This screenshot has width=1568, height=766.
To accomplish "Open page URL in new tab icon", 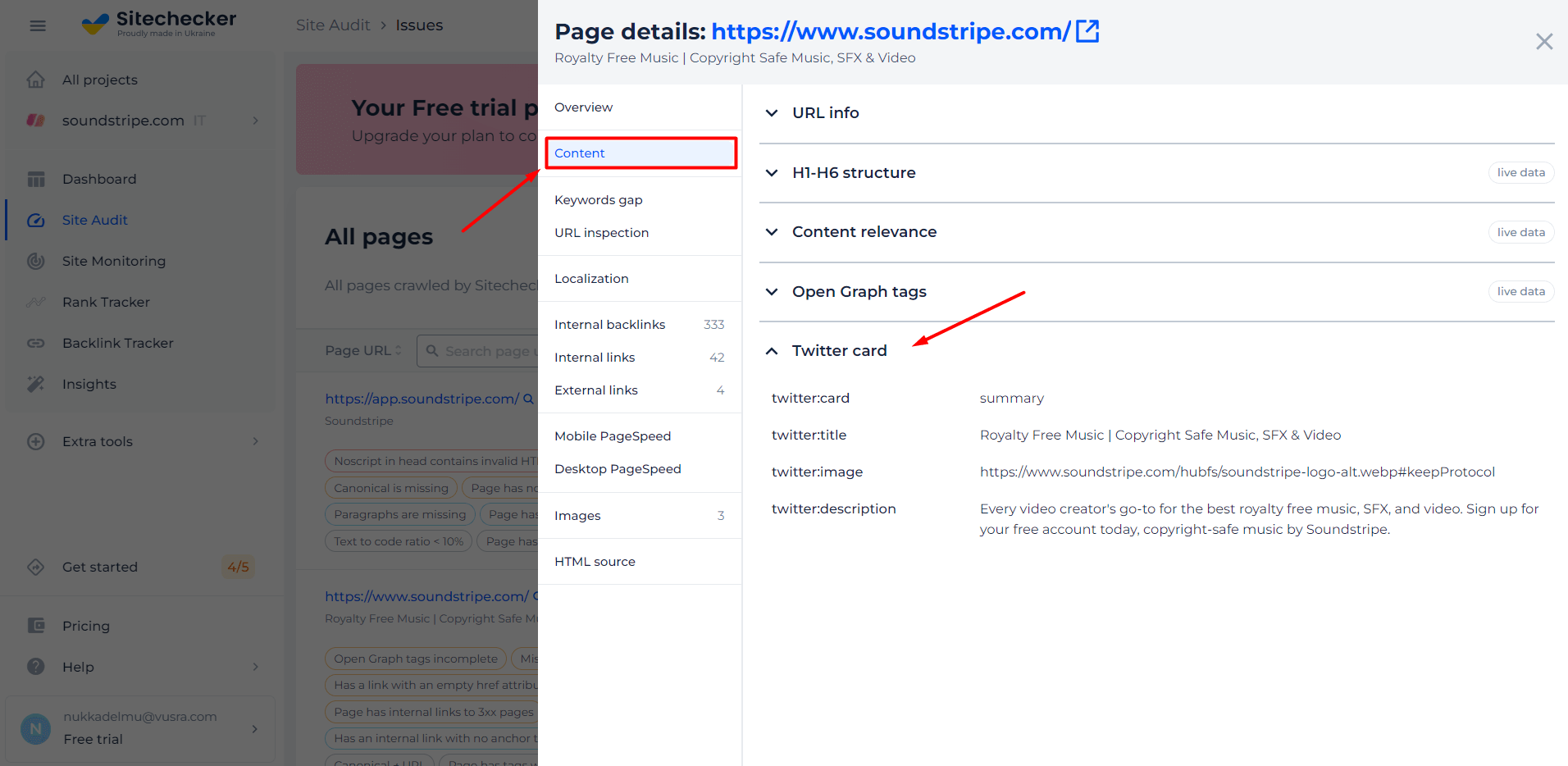I will click(x=1087, y=31).
